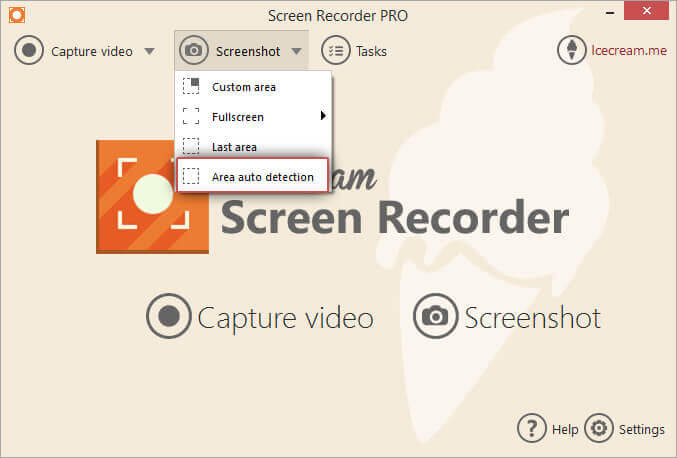677x458 pixels.
Task: Click the Last area dashed-square icon
Action: pyautogui.click(x=191, y=146)
